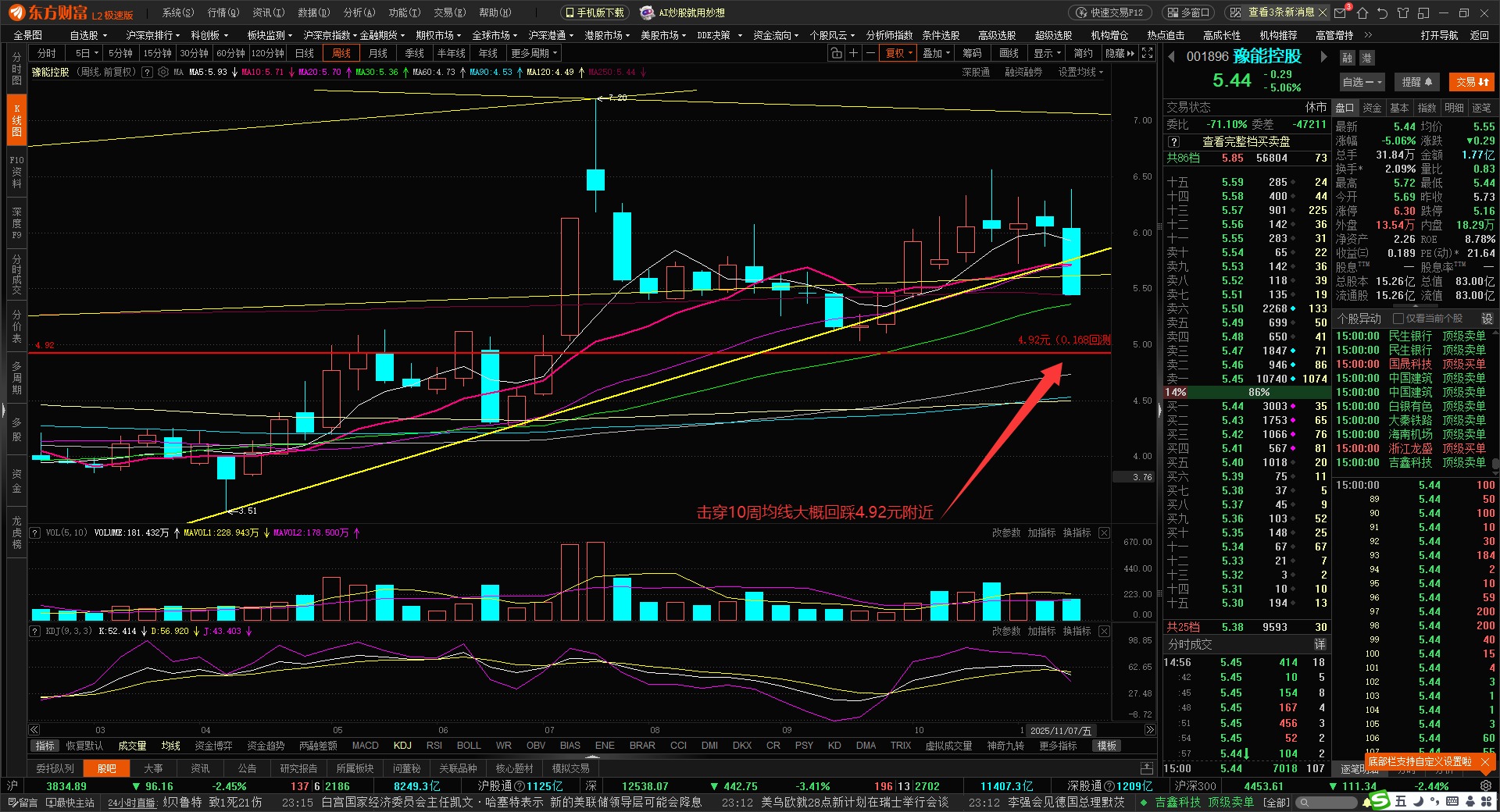Open the 自选一 dropdown

(x=1362, y=82)
